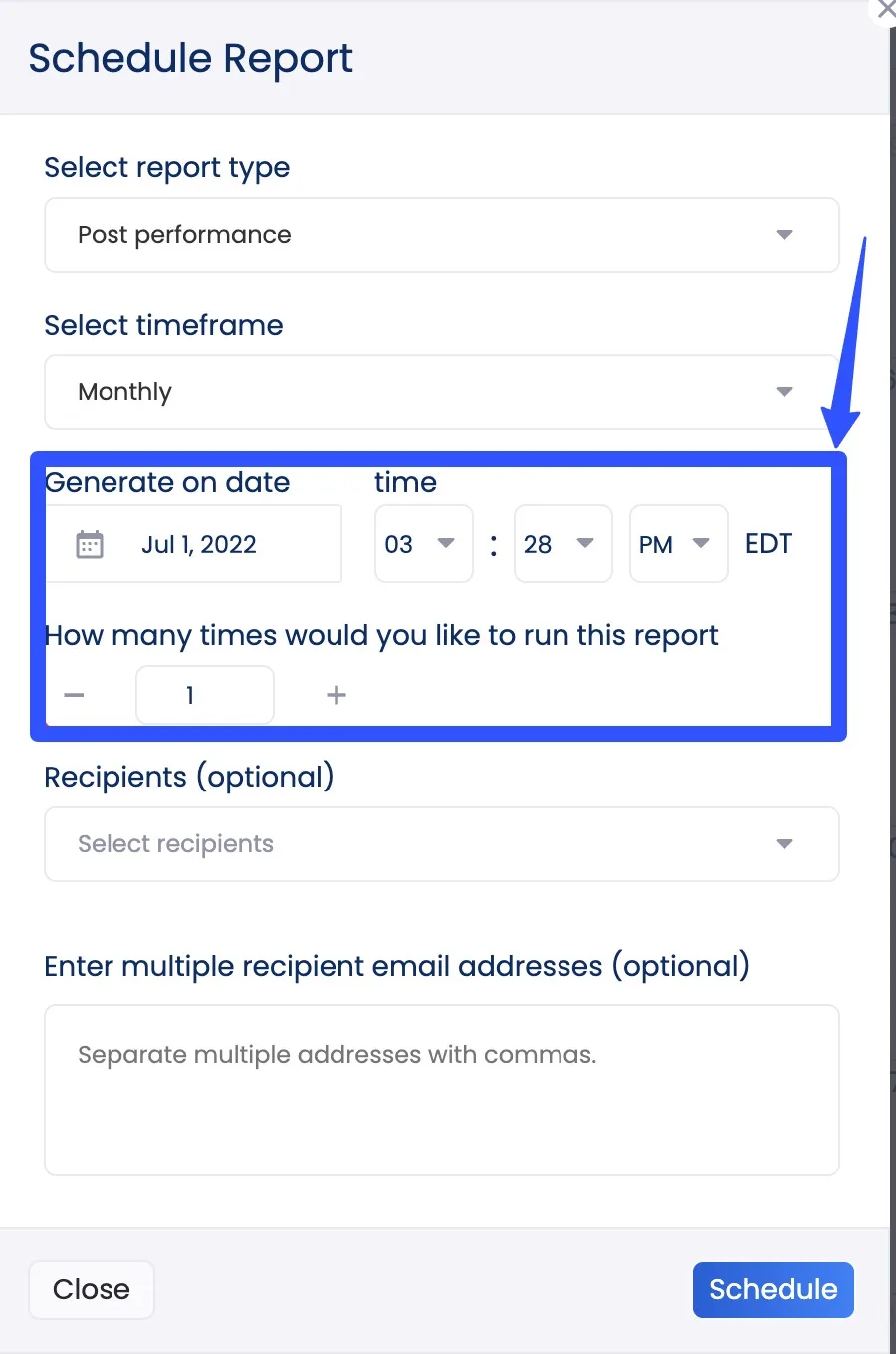Image resolution: width=896 pixels, height=1354 pixels.
Task: Click the Schedule button
Action: [773, 1289]
